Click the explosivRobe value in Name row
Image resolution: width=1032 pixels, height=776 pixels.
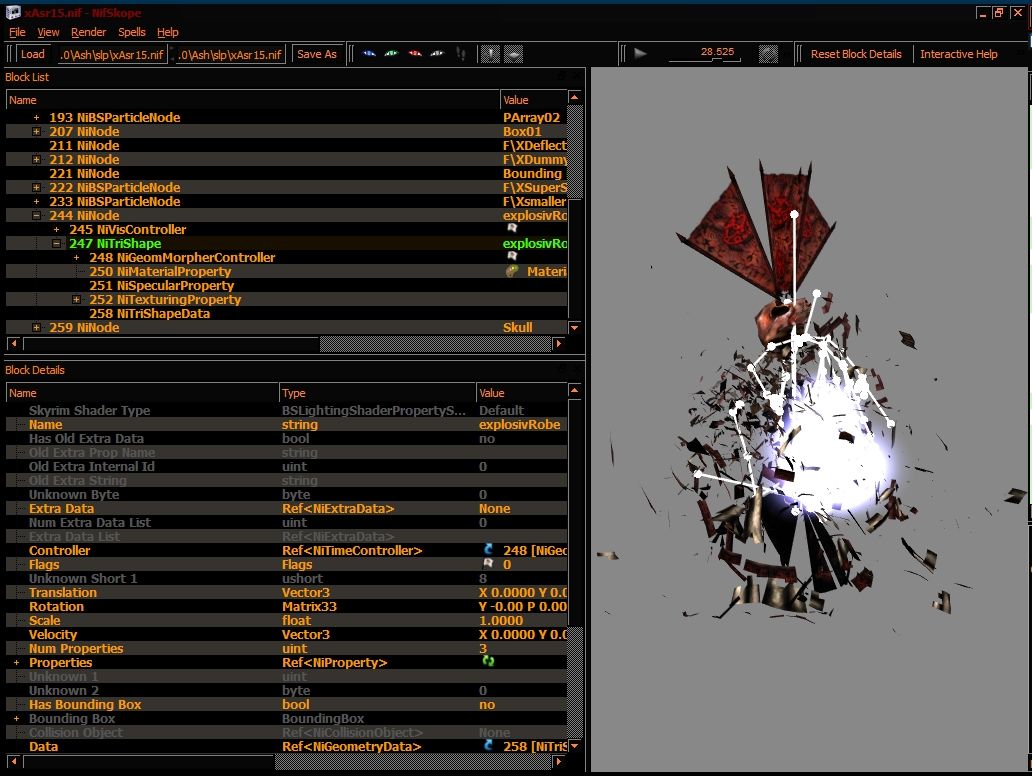[x=520, y=425]
